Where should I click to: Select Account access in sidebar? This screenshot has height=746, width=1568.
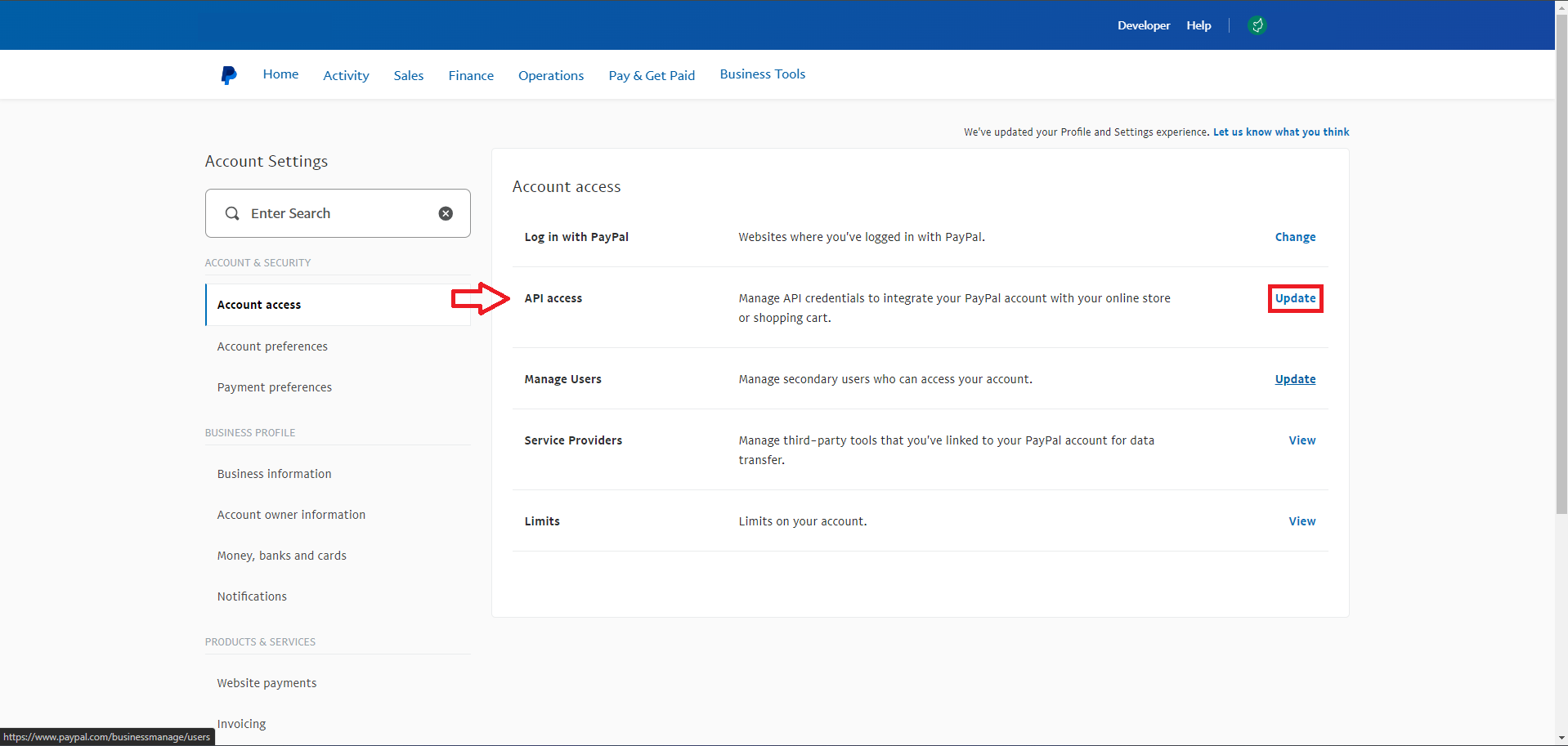tap(338, 305)
